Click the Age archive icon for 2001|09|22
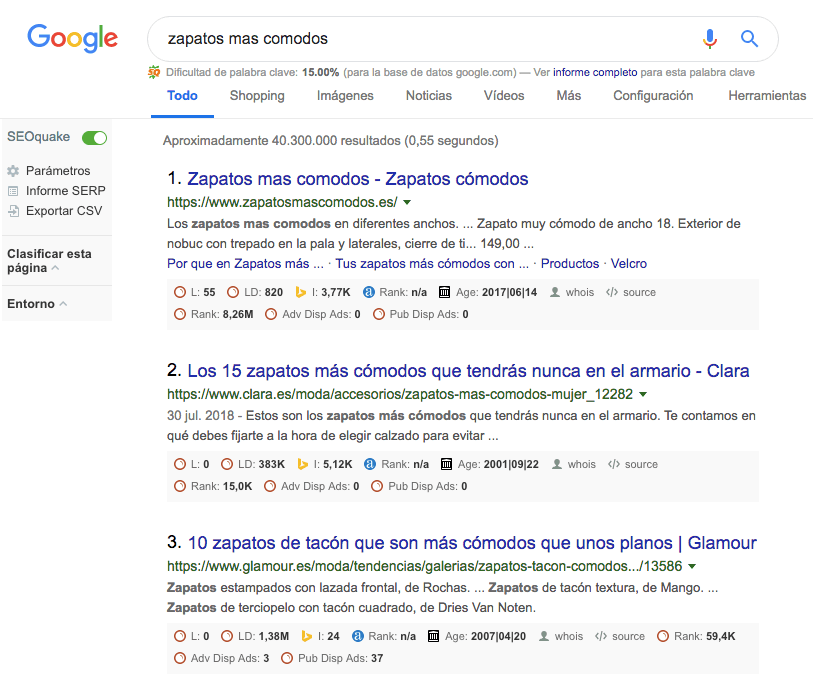 [x=446, y=464]
